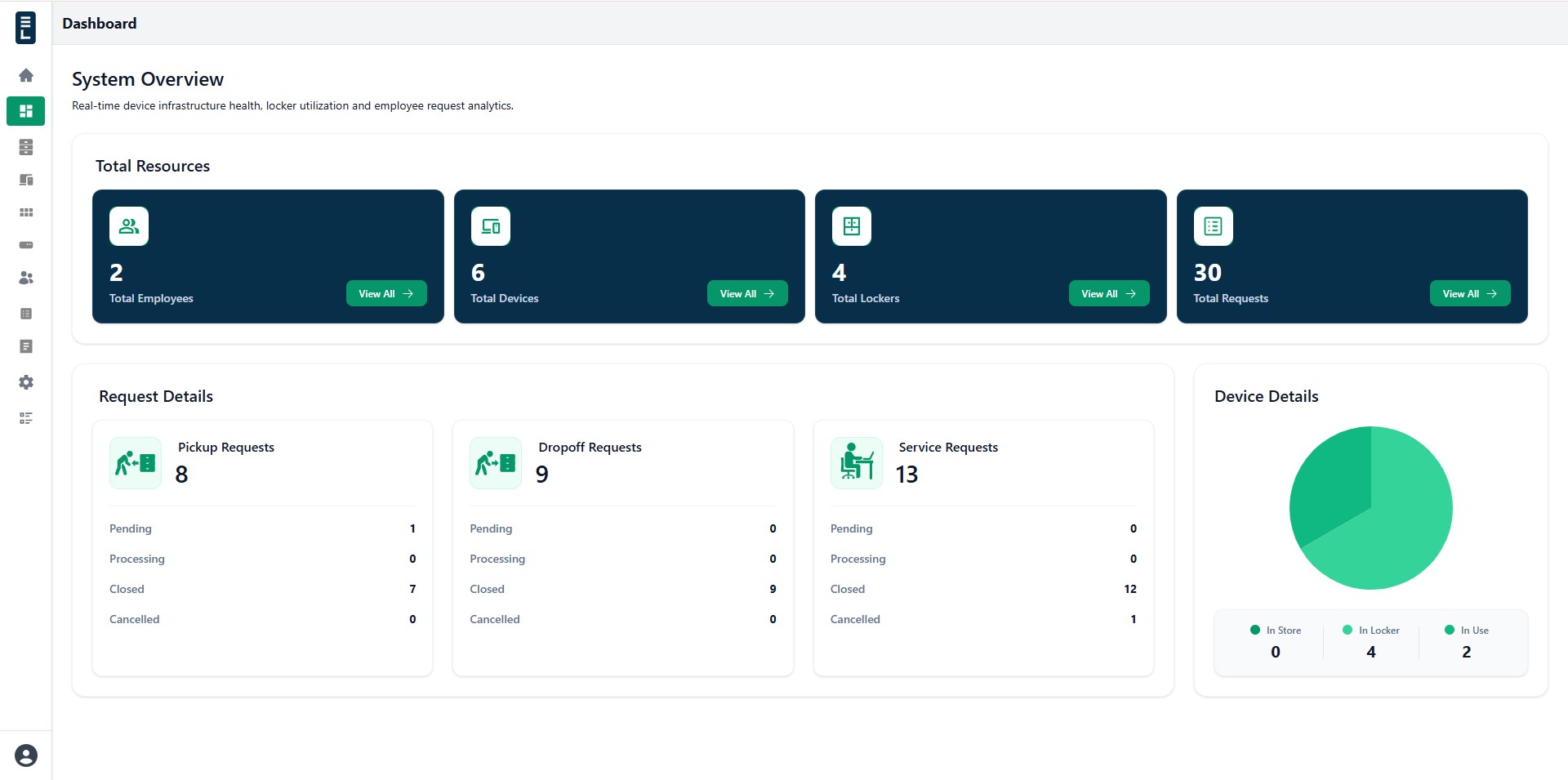Click the System Overview heading
Image resolution: width=1568 pixels, height=780 pixels.
click(x=148, y=79)
